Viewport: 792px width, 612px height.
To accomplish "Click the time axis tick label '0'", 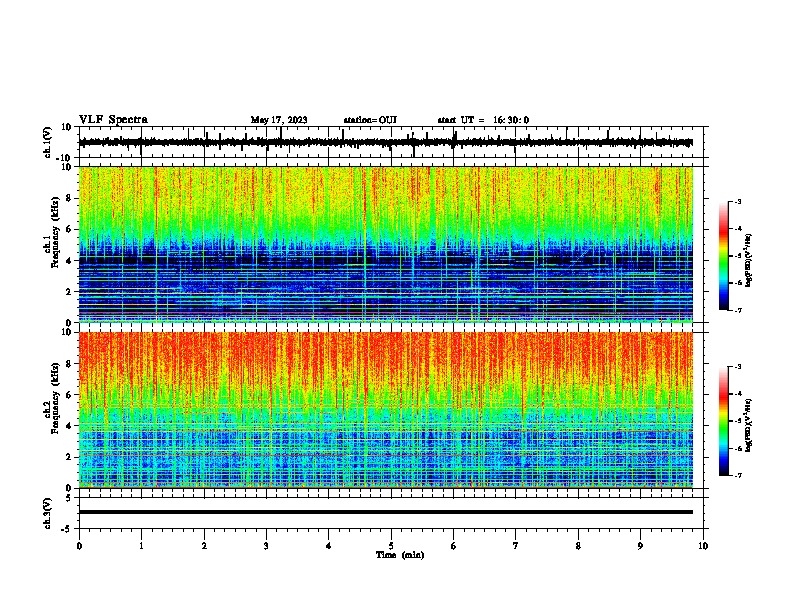I will pyautogui.click(x=79, y=546).
